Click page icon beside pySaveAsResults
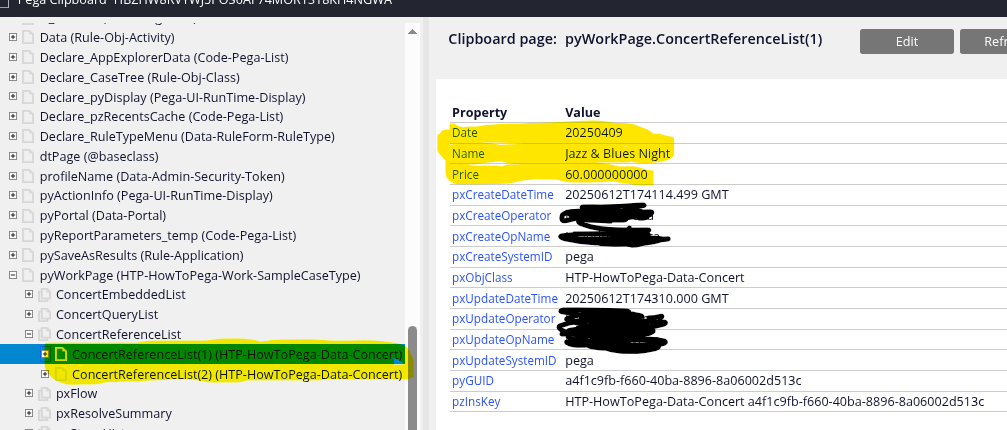This screenshot has width=1007, height=430. 28,255
